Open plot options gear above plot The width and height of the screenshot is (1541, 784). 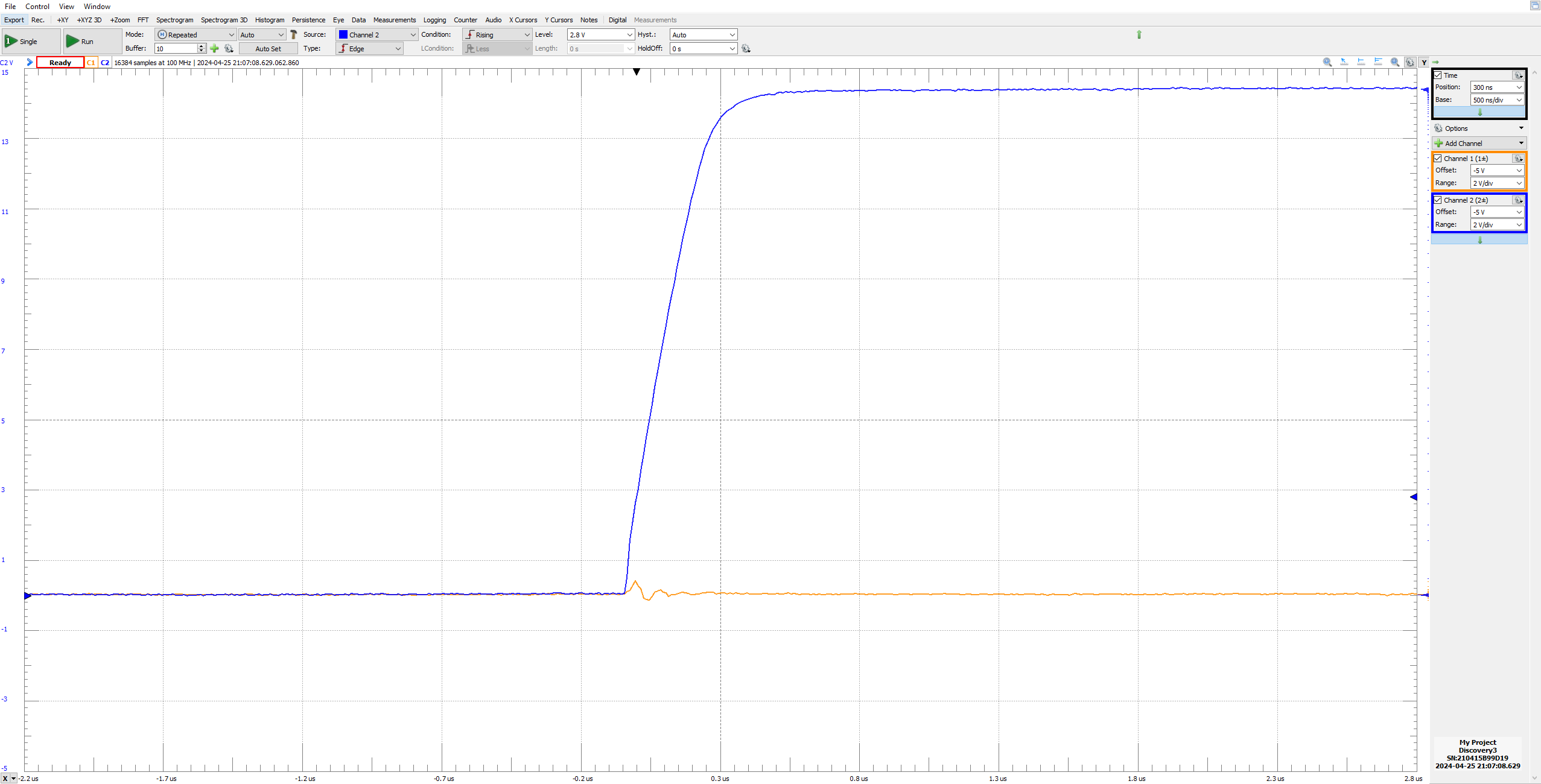[x=1410, y=62]
